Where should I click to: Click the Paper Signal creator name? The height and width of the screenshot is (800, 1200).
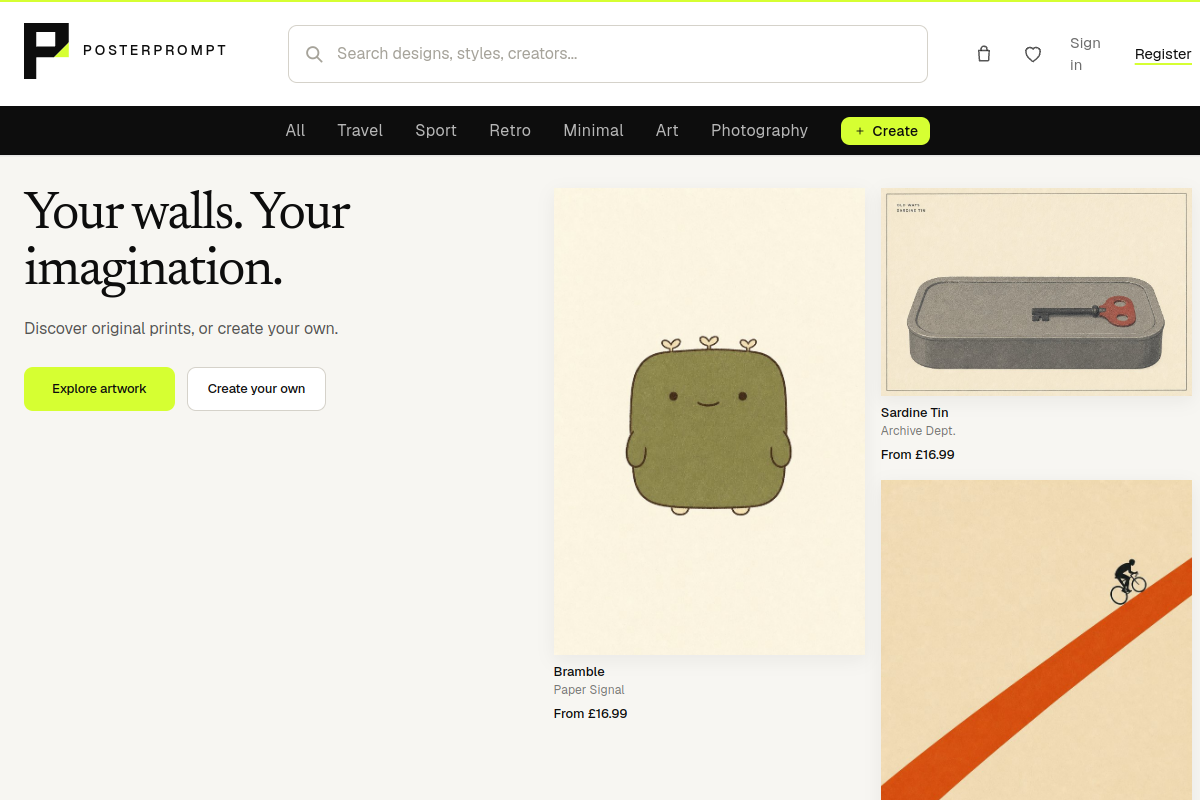[589, 690]
